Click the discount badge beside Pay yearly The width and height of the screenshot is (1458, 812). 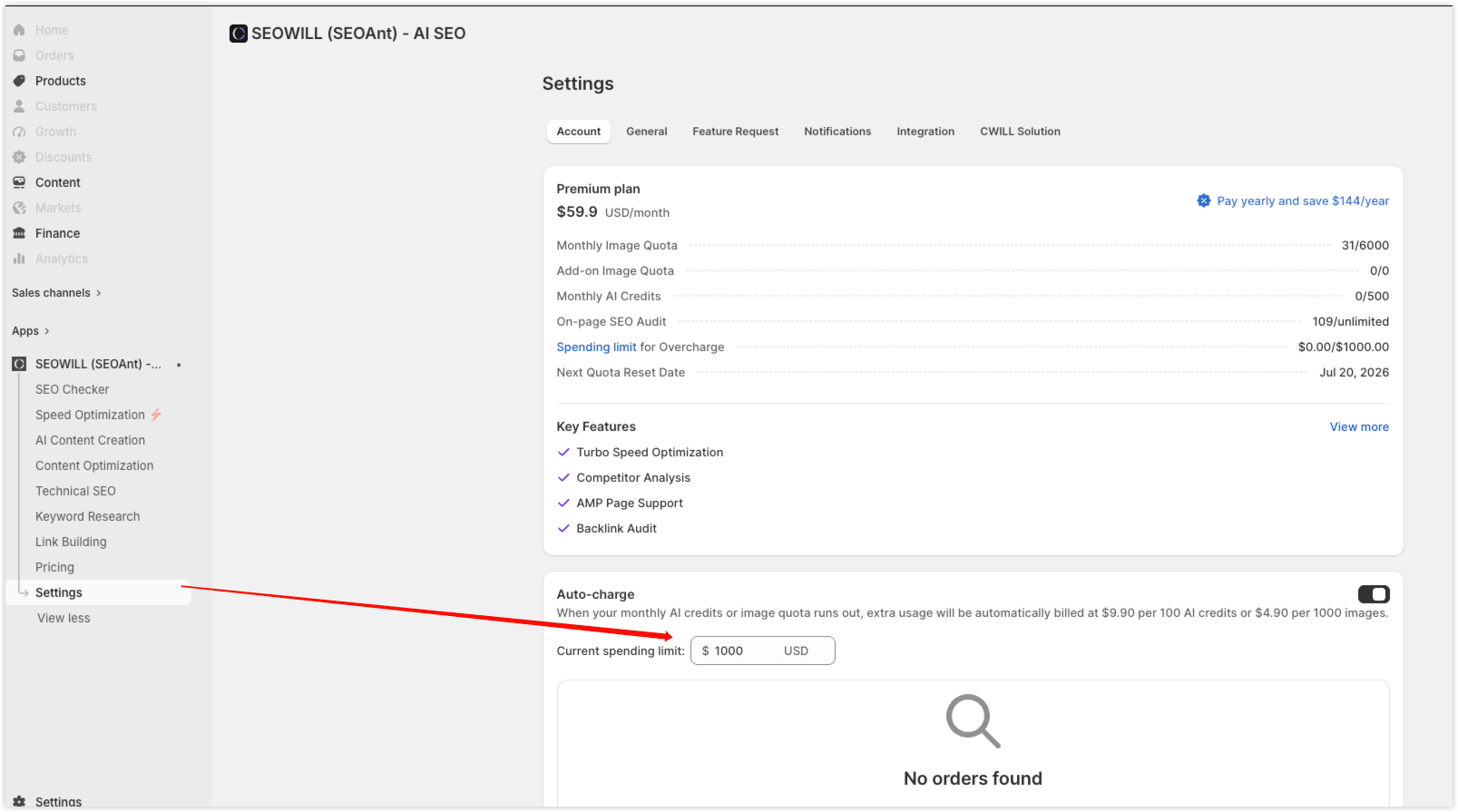coord(1204,201)
